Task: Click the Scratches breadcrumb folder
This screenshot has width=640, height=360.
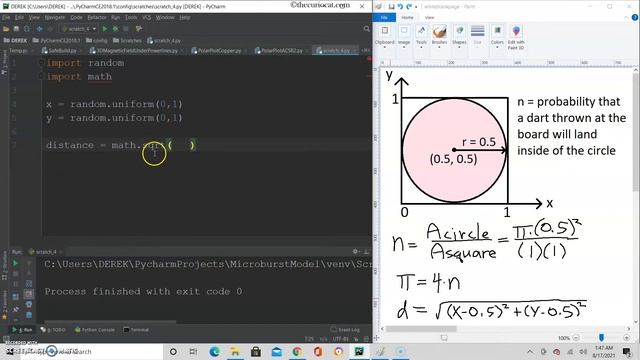Action: [x=127, y=40]
